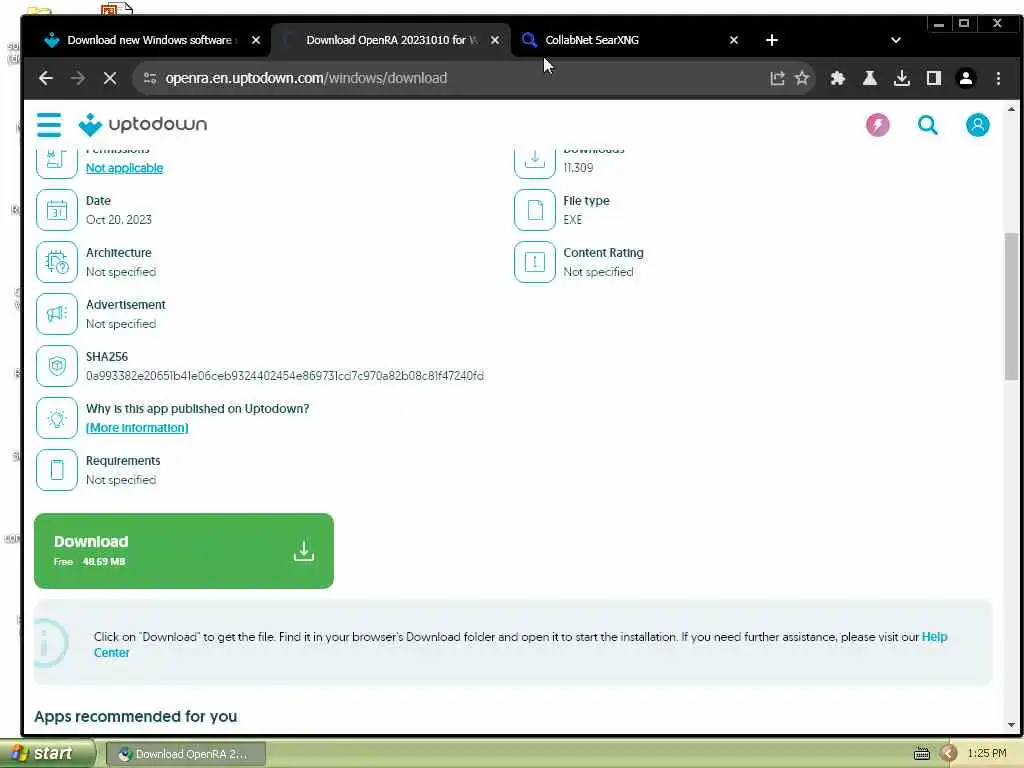
Task: Select the Download OpenRA taskbar button
Action: click(185, 754)
